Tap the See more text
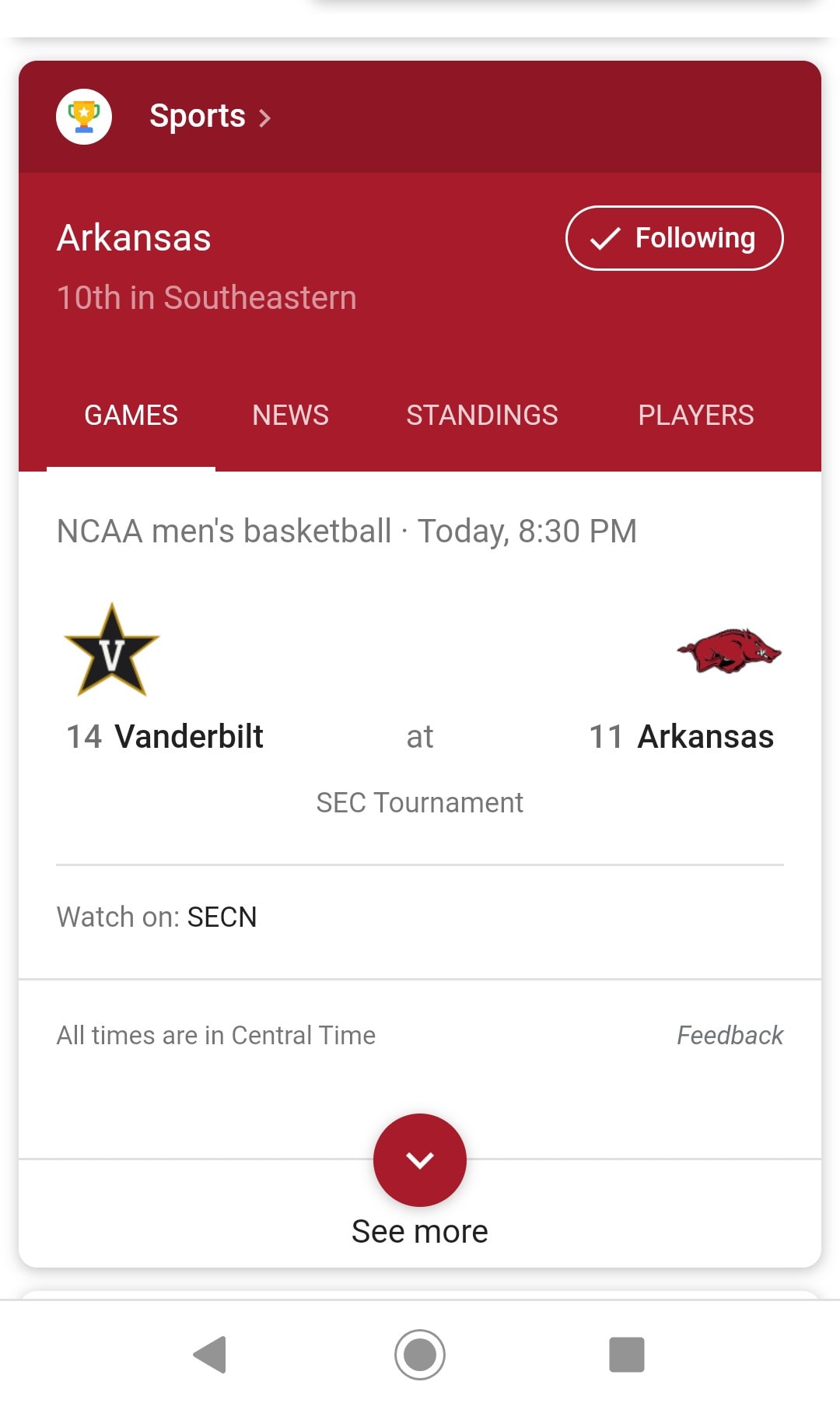Screen dimensions: 840x1410 [x=420, y=1232]
